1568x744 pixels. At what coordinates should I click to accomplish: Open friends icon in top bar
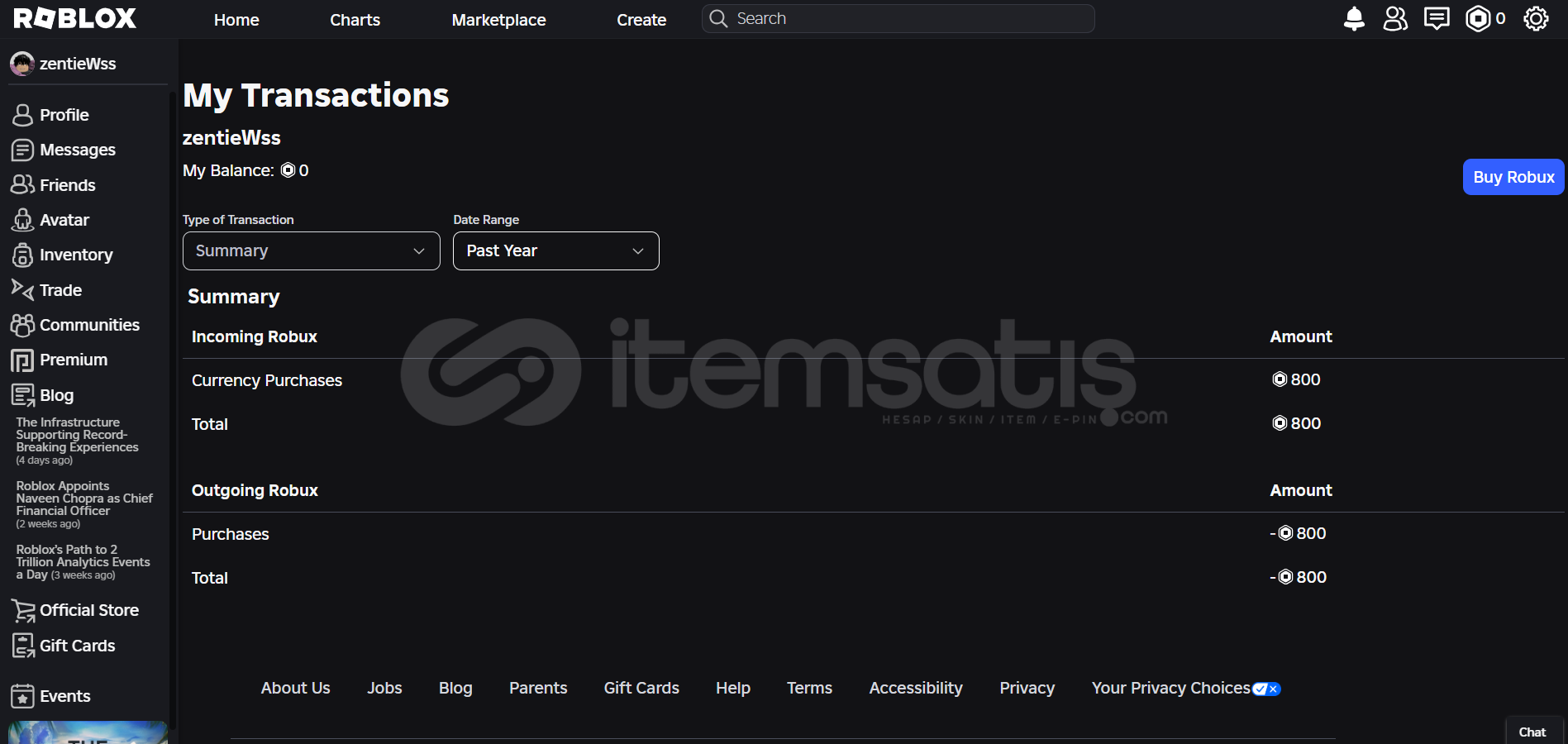tap(1395, 18)
